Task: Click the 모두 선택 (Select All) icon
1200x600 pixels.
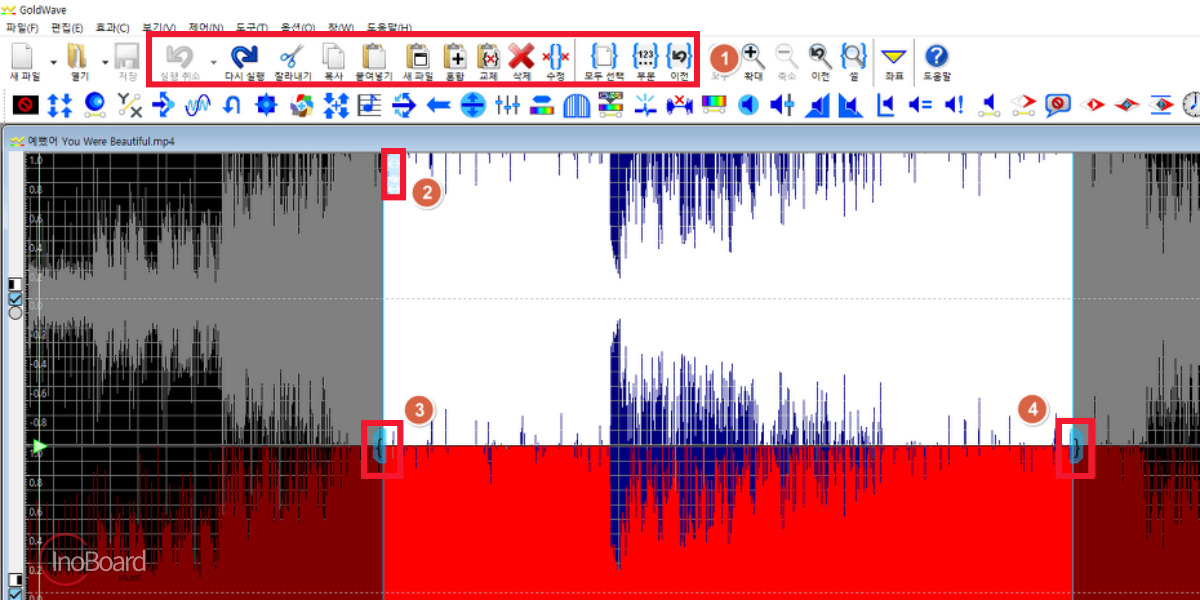Action: tap(604, 55)
